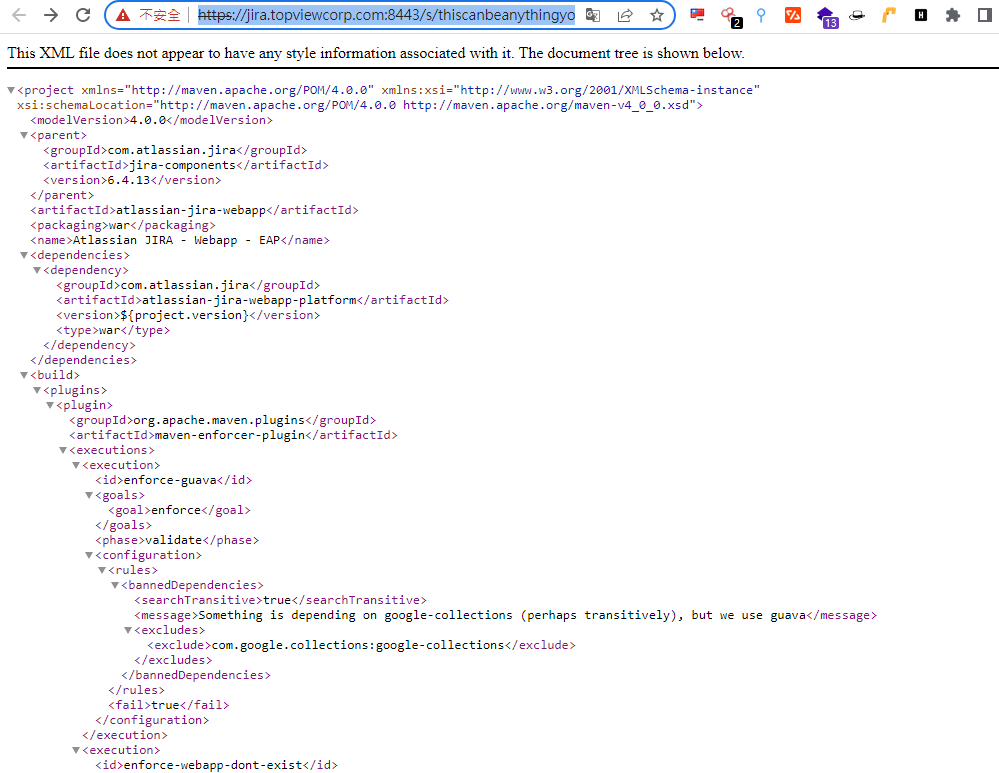This screenshot has height=773, width=999.
Task: Open the extension with badge 2
Action: point(730,17)
